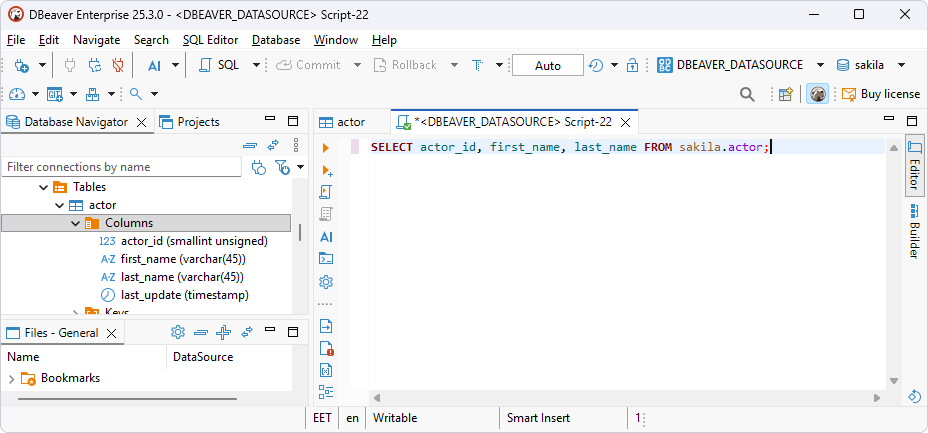This screenshot has height=433, width=928.
Task: Toggle the DBeaver perspective beaver icon
Action: point(817,94)
